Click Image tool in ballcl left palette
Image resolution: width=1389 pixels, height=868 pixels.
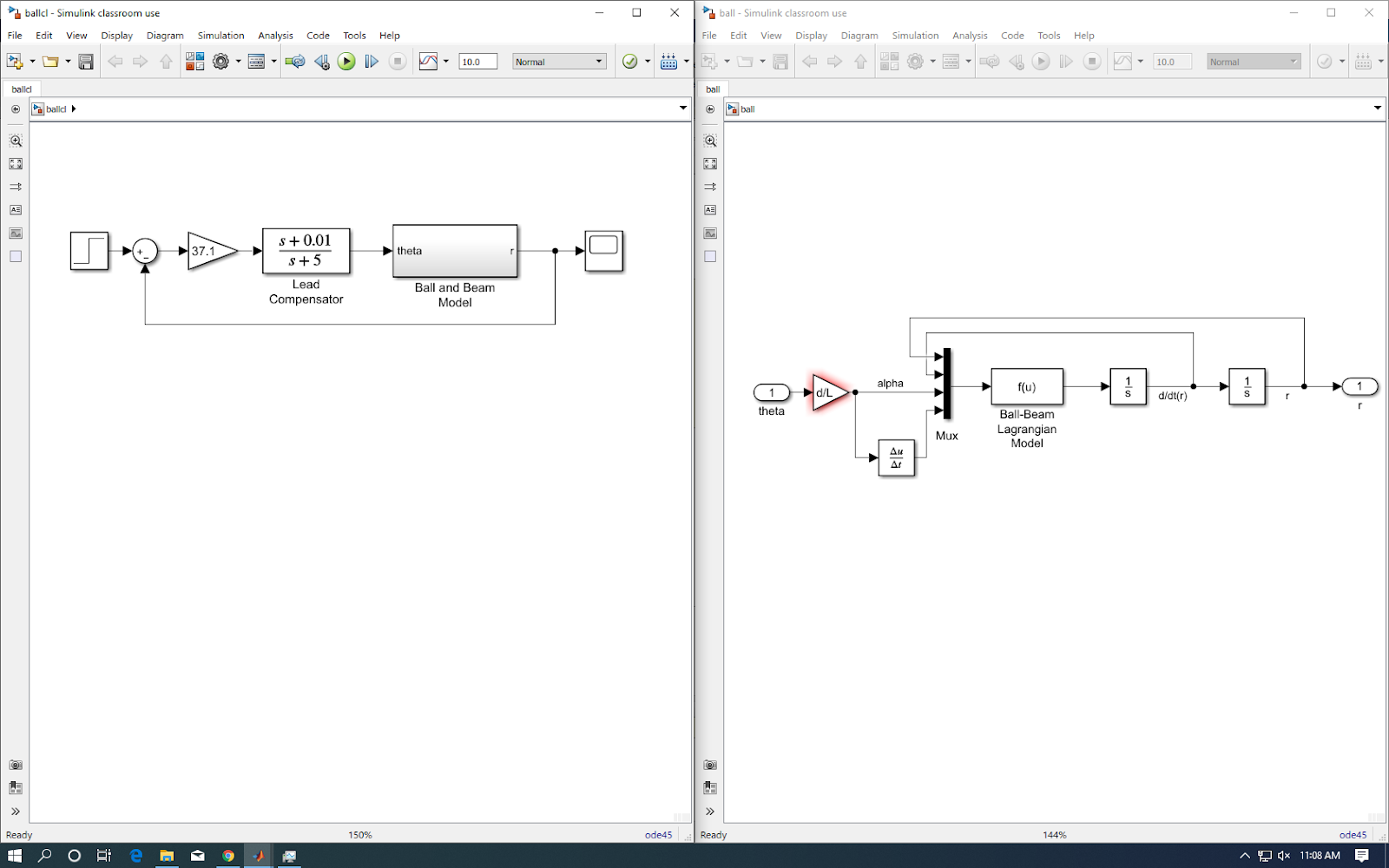(16, 233)
